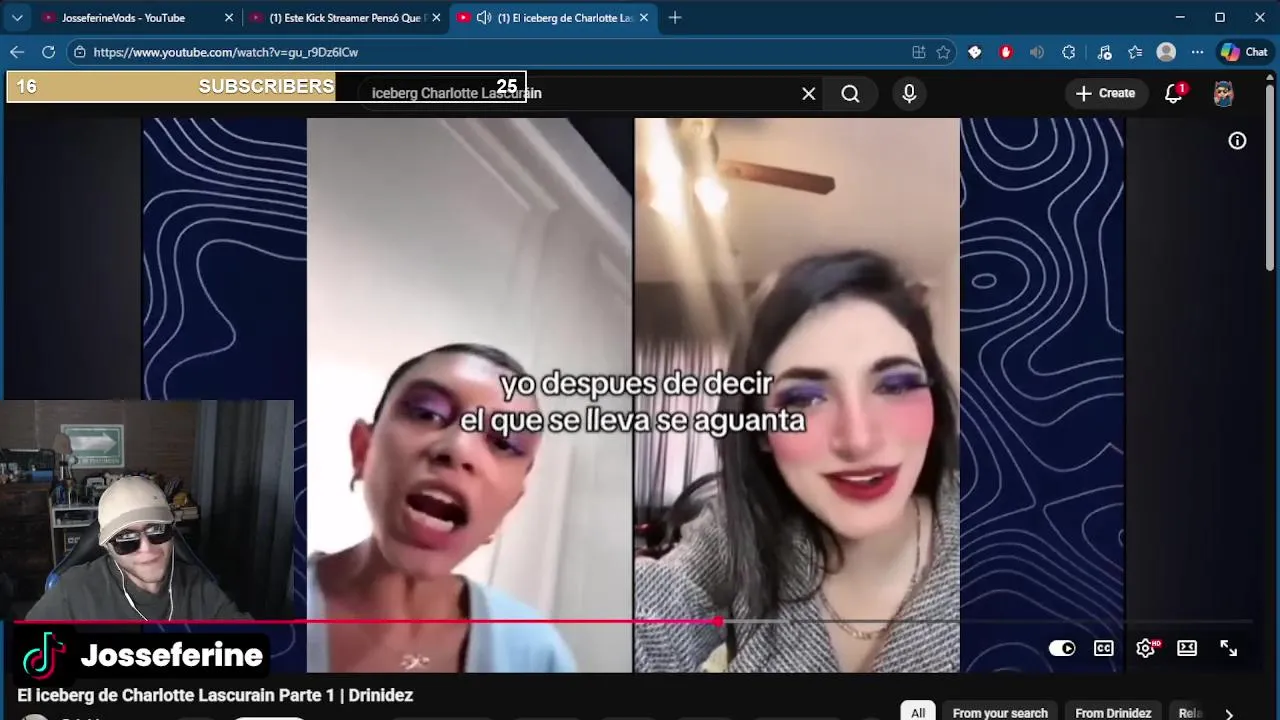Viewport: 1280px width, 720px height.
Task: Switch to theater mode
Action: [1187, 648]
